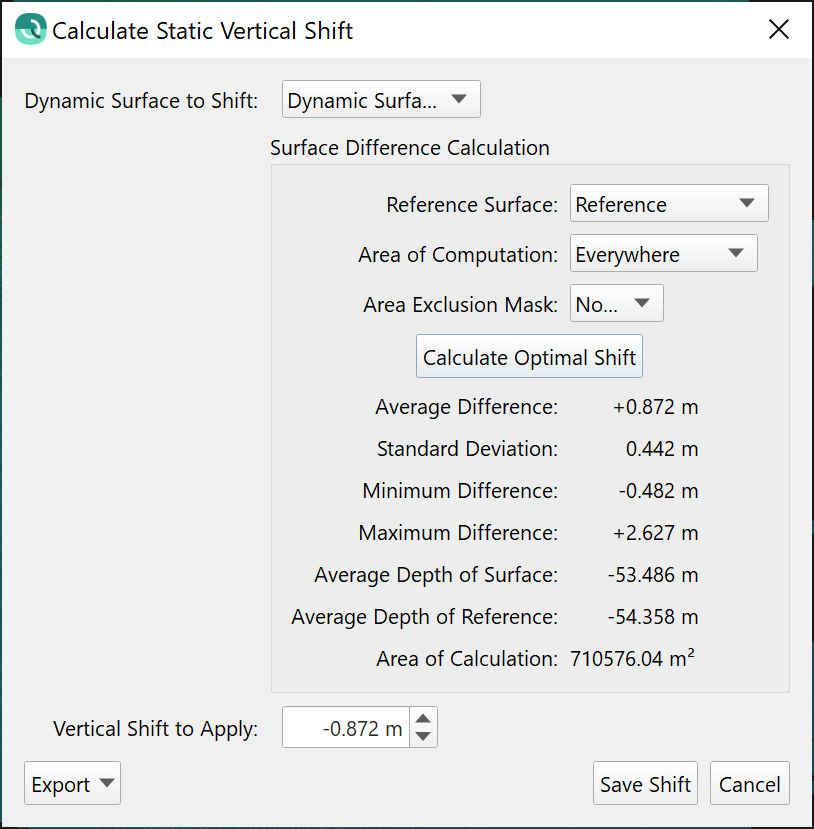Decrease vertical shift with the down arrow
This screenshot has width=814, height=829.
[424, 737]
